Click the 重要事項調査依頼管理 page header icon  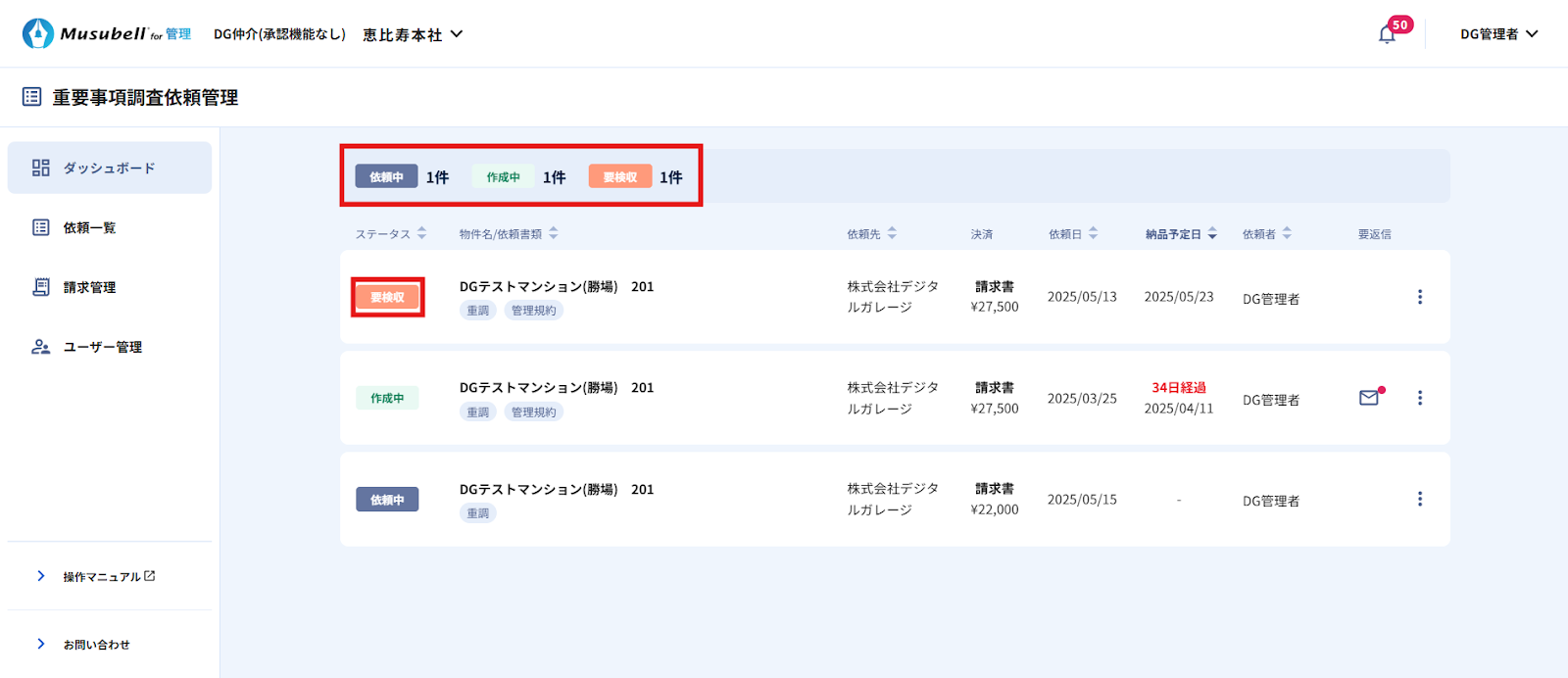pyautogui.click(x=32, y=97)
